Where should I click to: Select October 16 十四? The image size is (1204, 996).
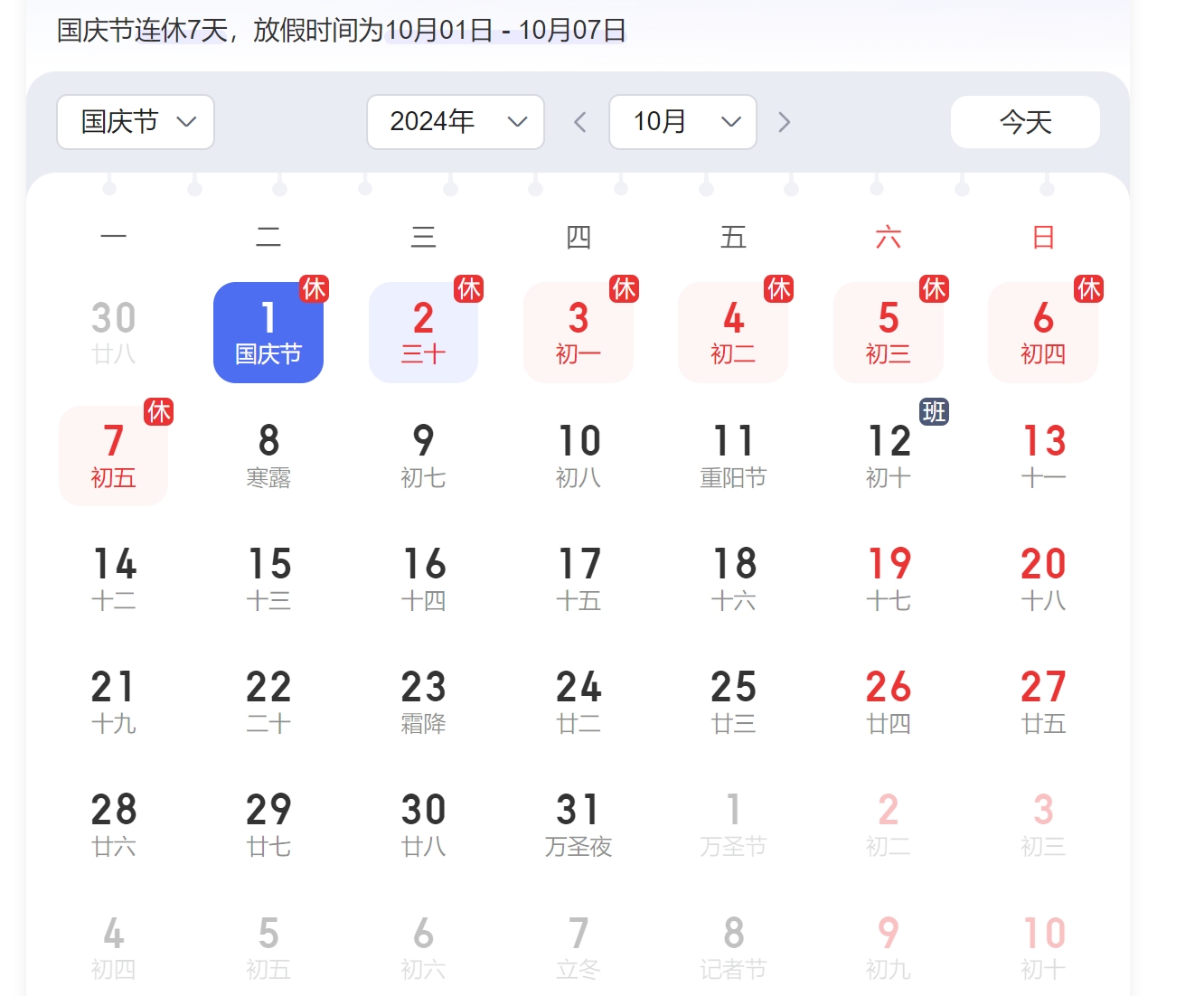click(424, 578)
